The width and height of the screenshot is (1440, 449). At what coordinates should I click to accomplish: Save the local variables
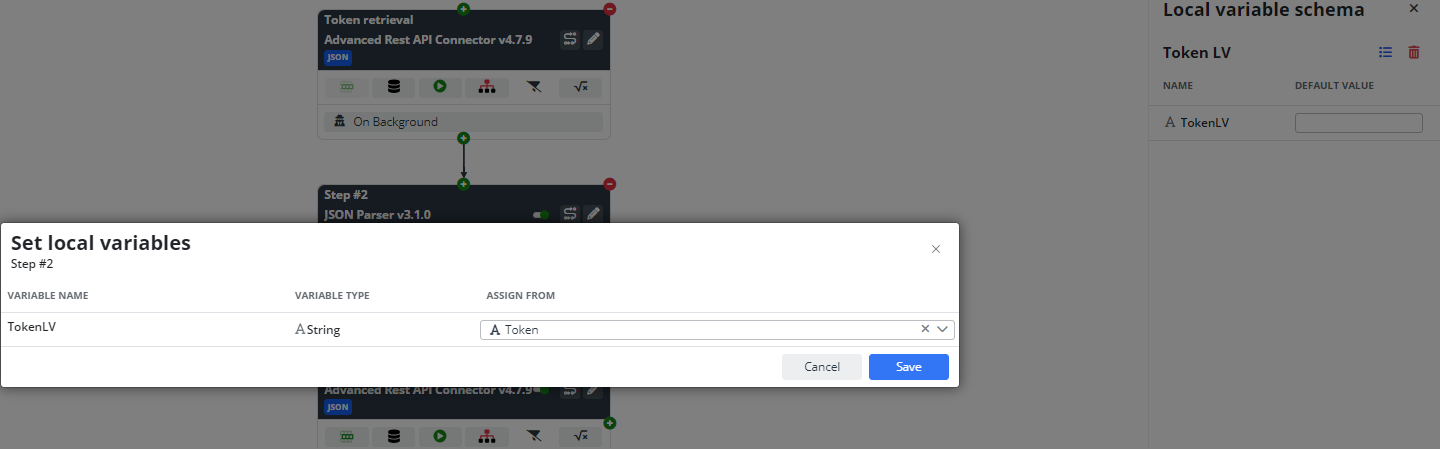tap(909, 367)
